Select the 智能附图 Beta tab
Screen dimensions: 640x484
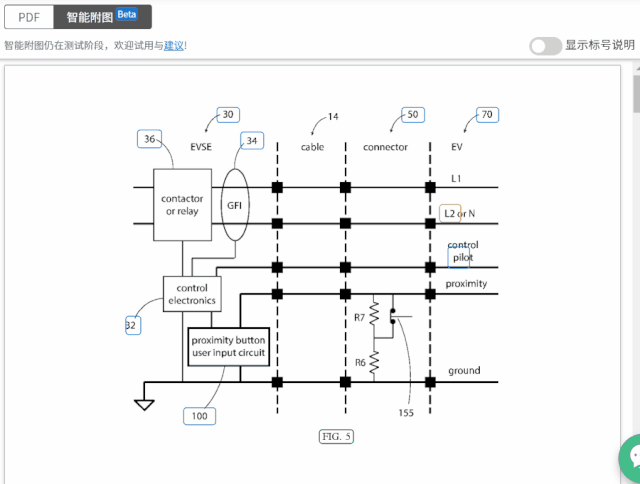(x=102, y=17)
